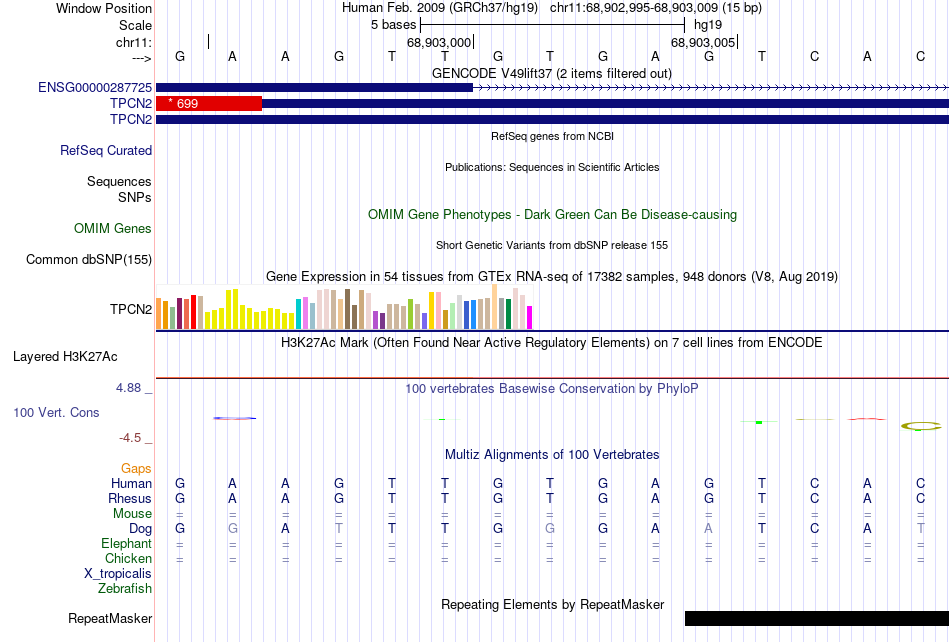The height and width of the screenshot is (642, 950).
Task: Click the red "* 699" stop codon block
Action: point(209,104)
